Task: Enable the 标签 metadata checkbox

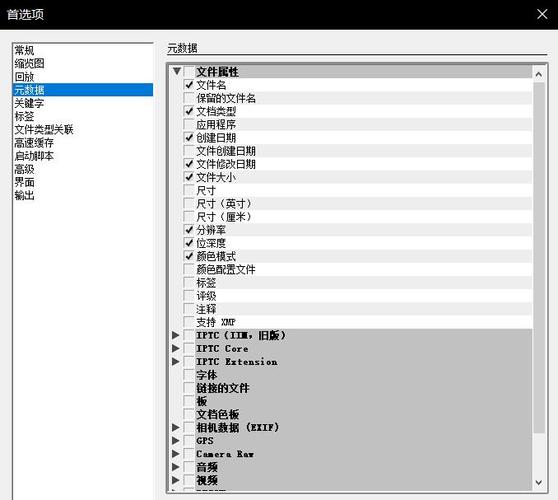Action: click(x=189, y=283)
